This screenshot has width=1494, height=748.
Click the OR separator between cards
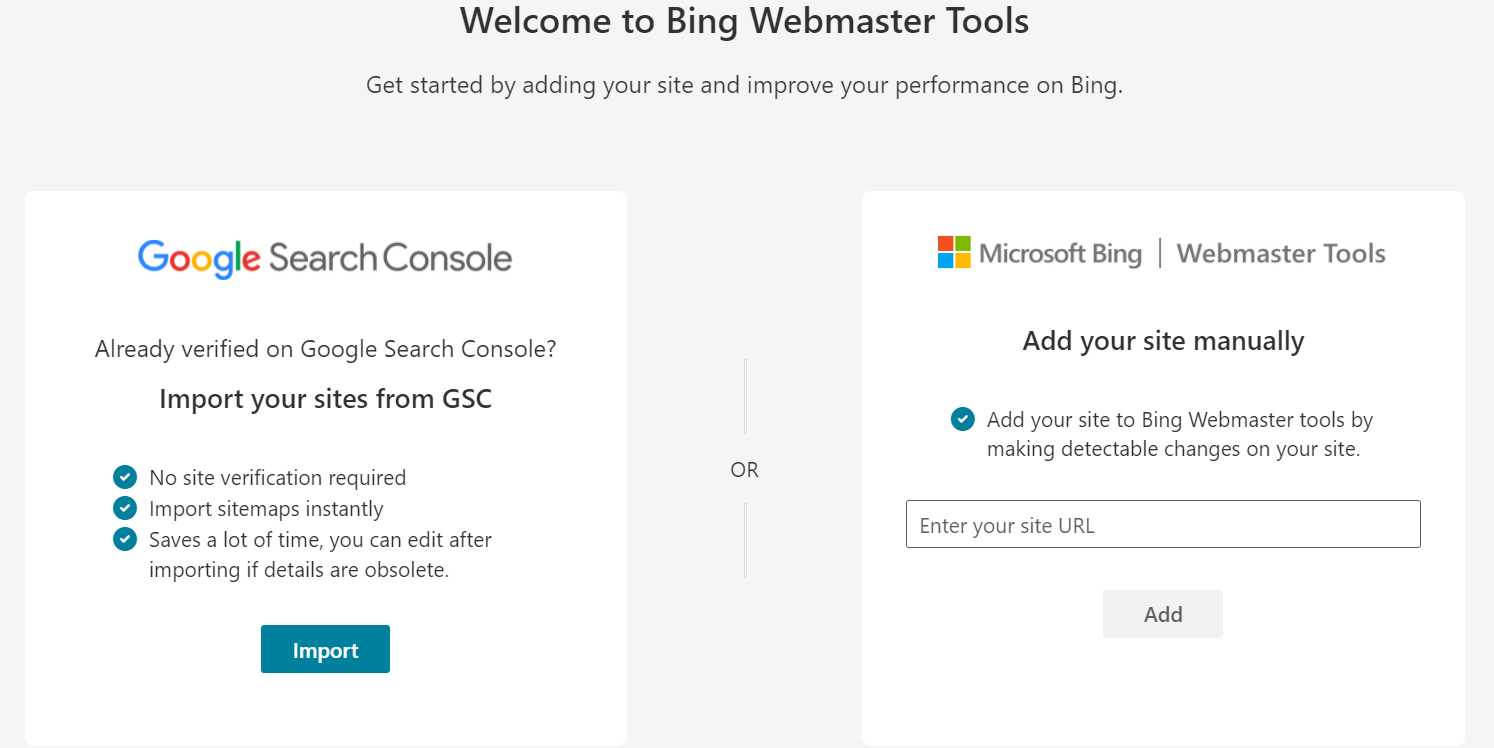click(745, 470)
